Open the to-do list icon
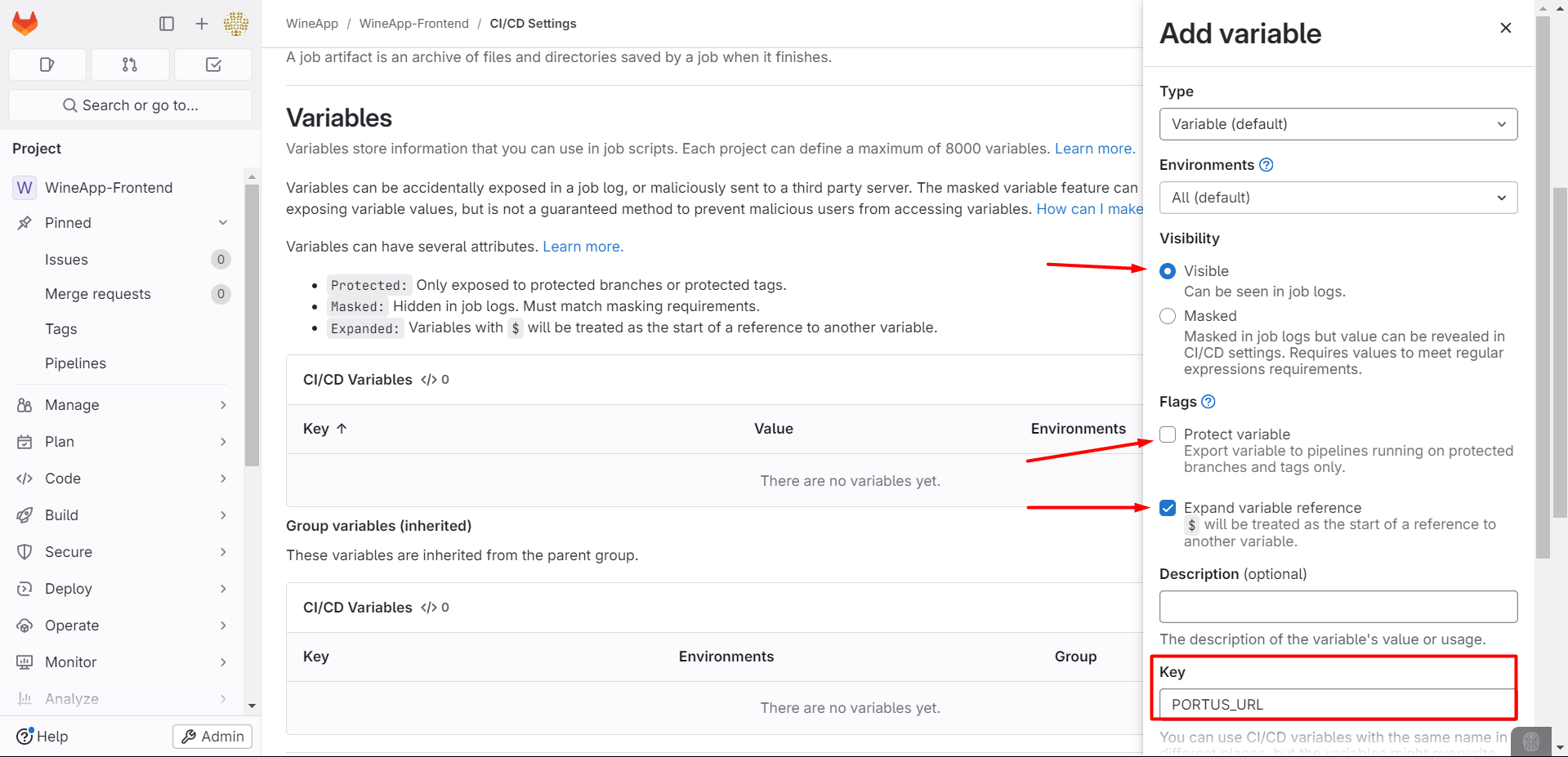Image resolution: width=1568 pixels, height=757 pixels. (x=213, y=65)
